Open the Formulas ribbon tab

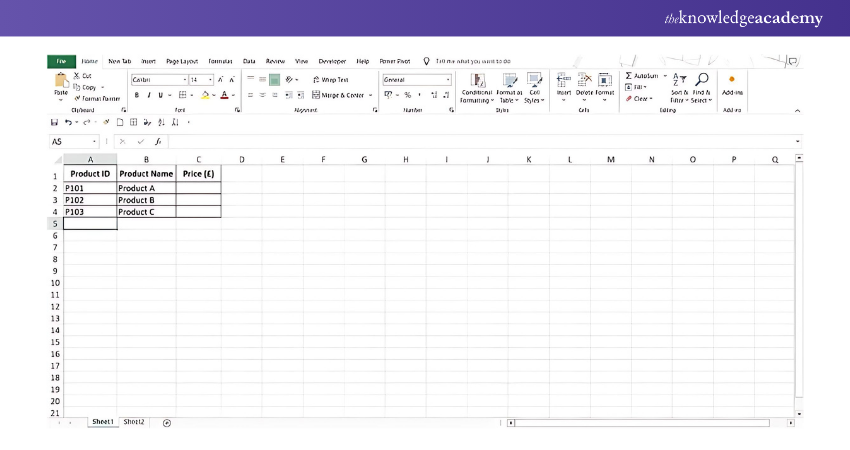(x=220, y=61)
